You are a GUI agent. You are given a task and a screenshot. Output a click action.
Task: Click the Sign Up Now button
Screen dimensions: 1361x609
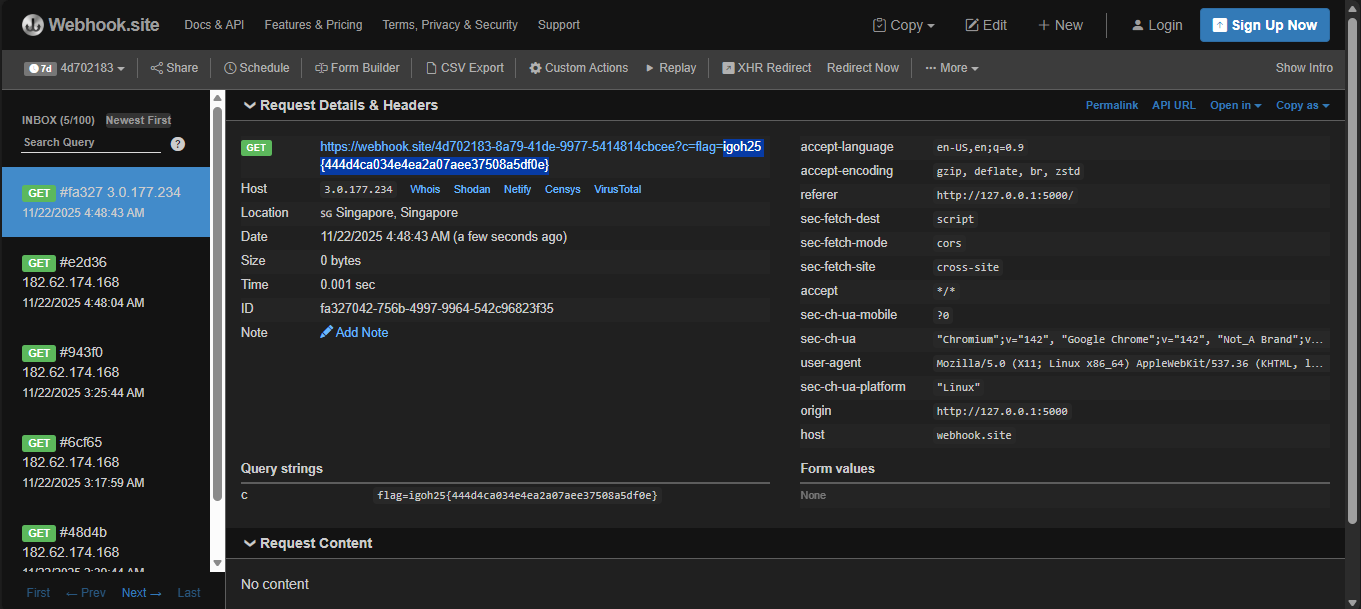[1264, 25]
